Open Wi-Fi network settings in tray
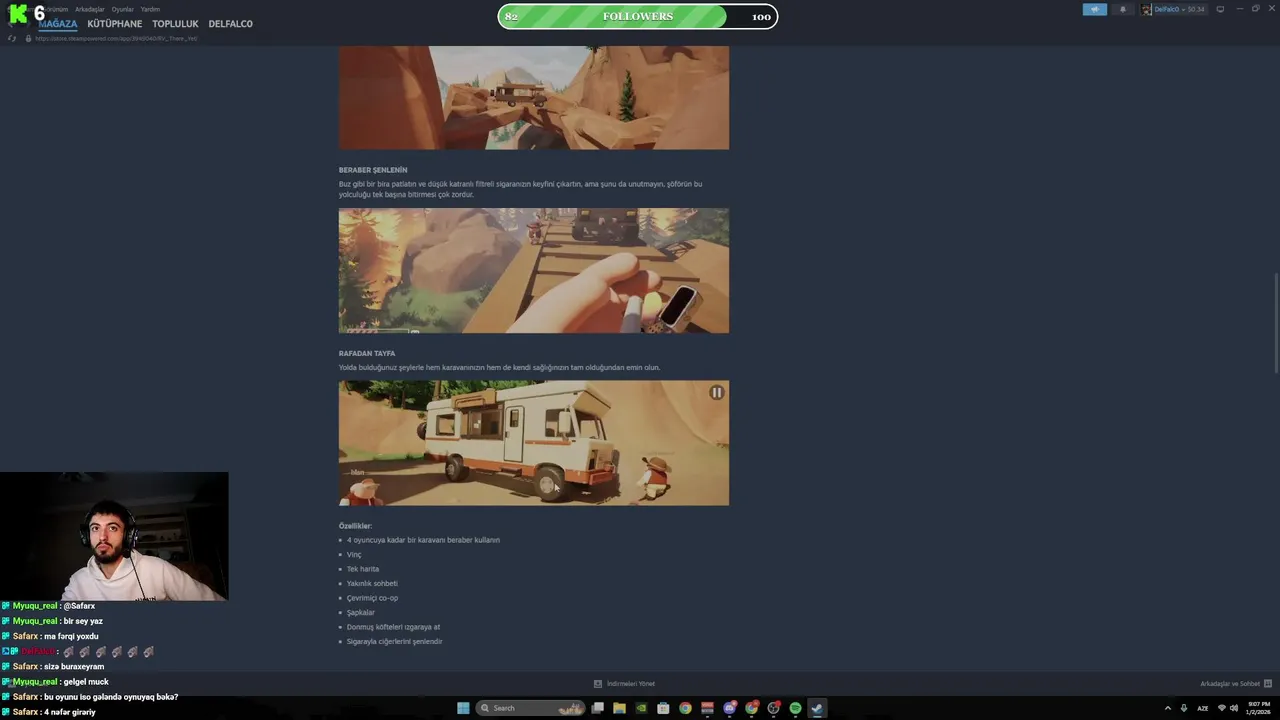This screenshot has height=720, width=1280. pyautogui.click(x=1221, y=708)
